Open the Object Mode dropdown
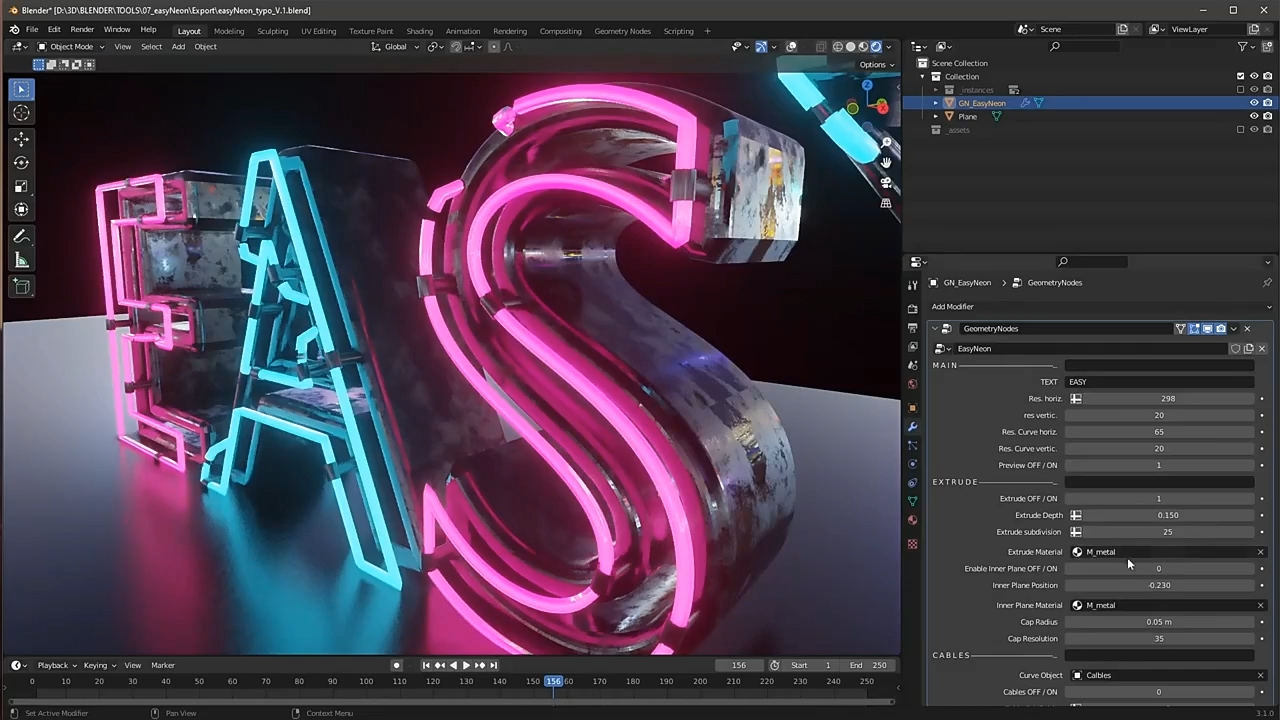This screenshot has height=720, width=1280. click(71, 46)
